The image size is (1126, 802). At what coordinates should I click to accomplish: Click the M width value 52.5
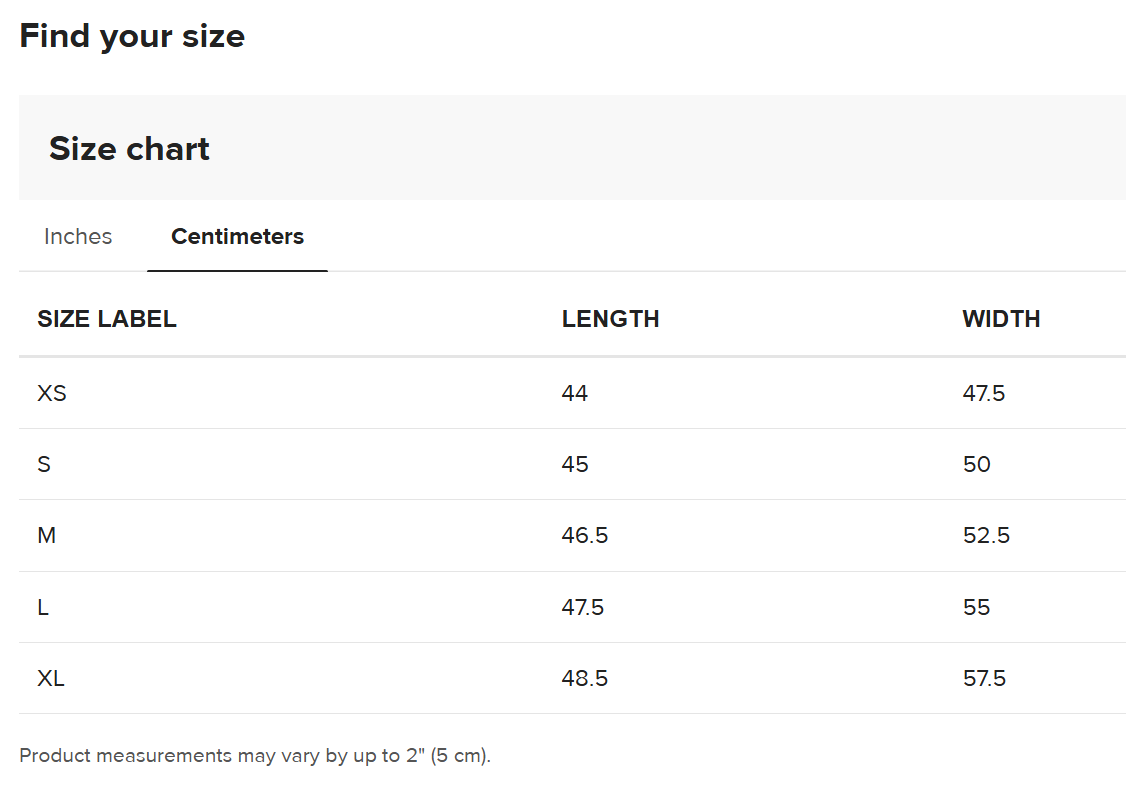986,536
